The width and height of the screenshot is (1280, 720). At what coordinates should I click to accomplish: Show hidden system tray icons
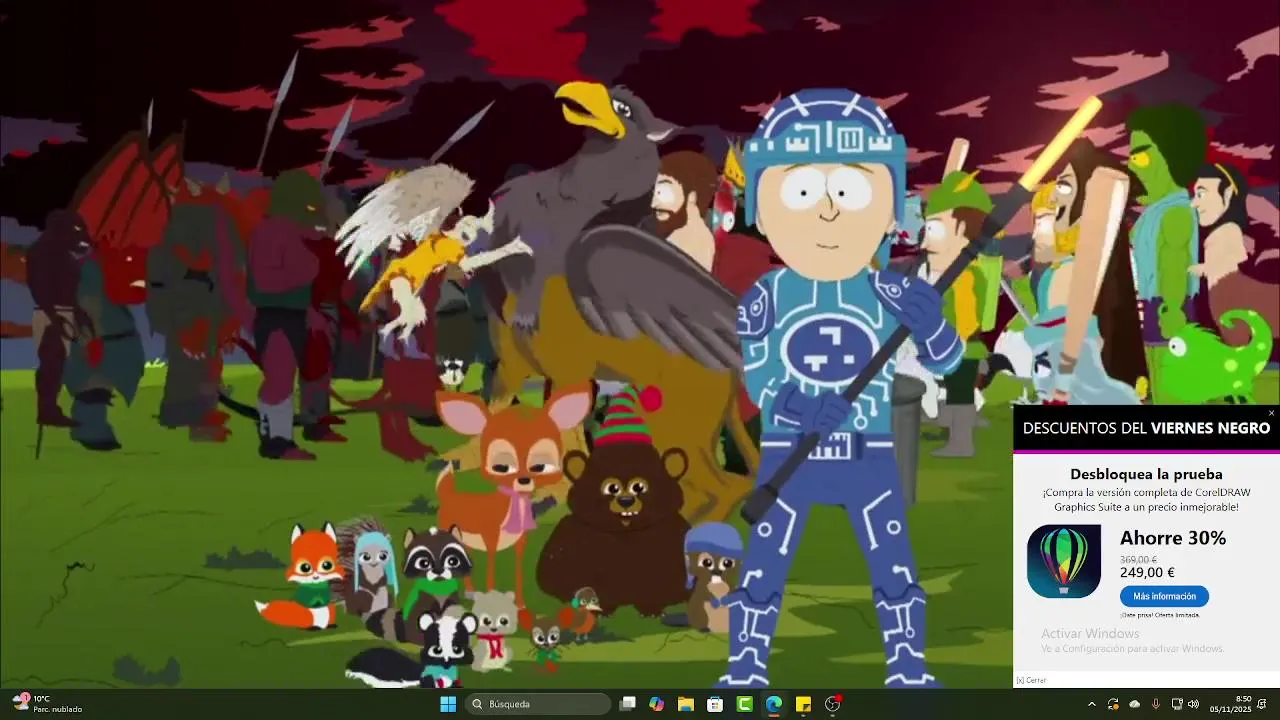(1091, 704)
